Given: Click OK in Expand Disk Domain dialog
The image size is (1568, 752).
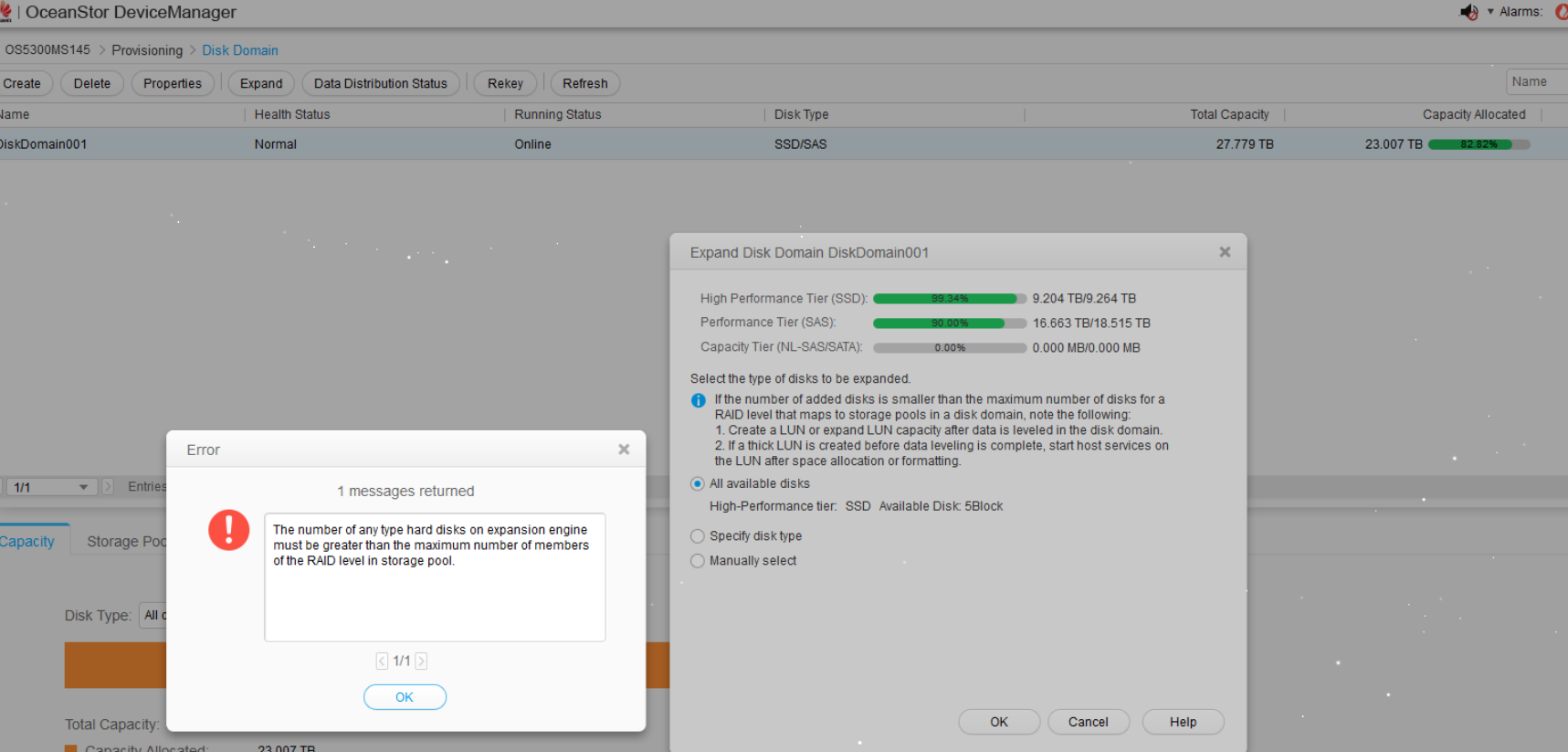Looking at the screenshot, I should 999,722.
